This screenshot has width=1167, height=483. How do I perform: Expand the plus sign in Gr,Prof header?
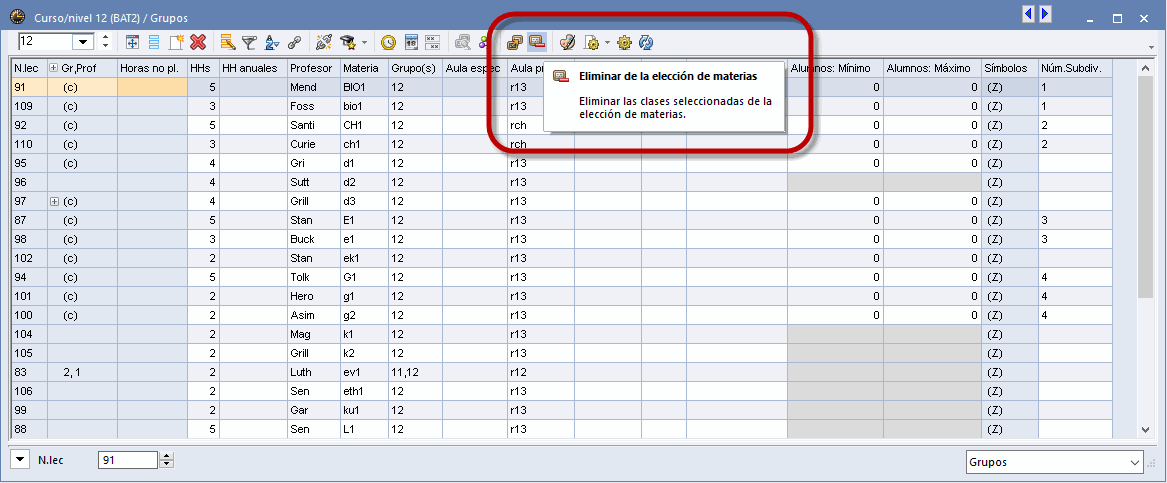(x=54, y=68)
